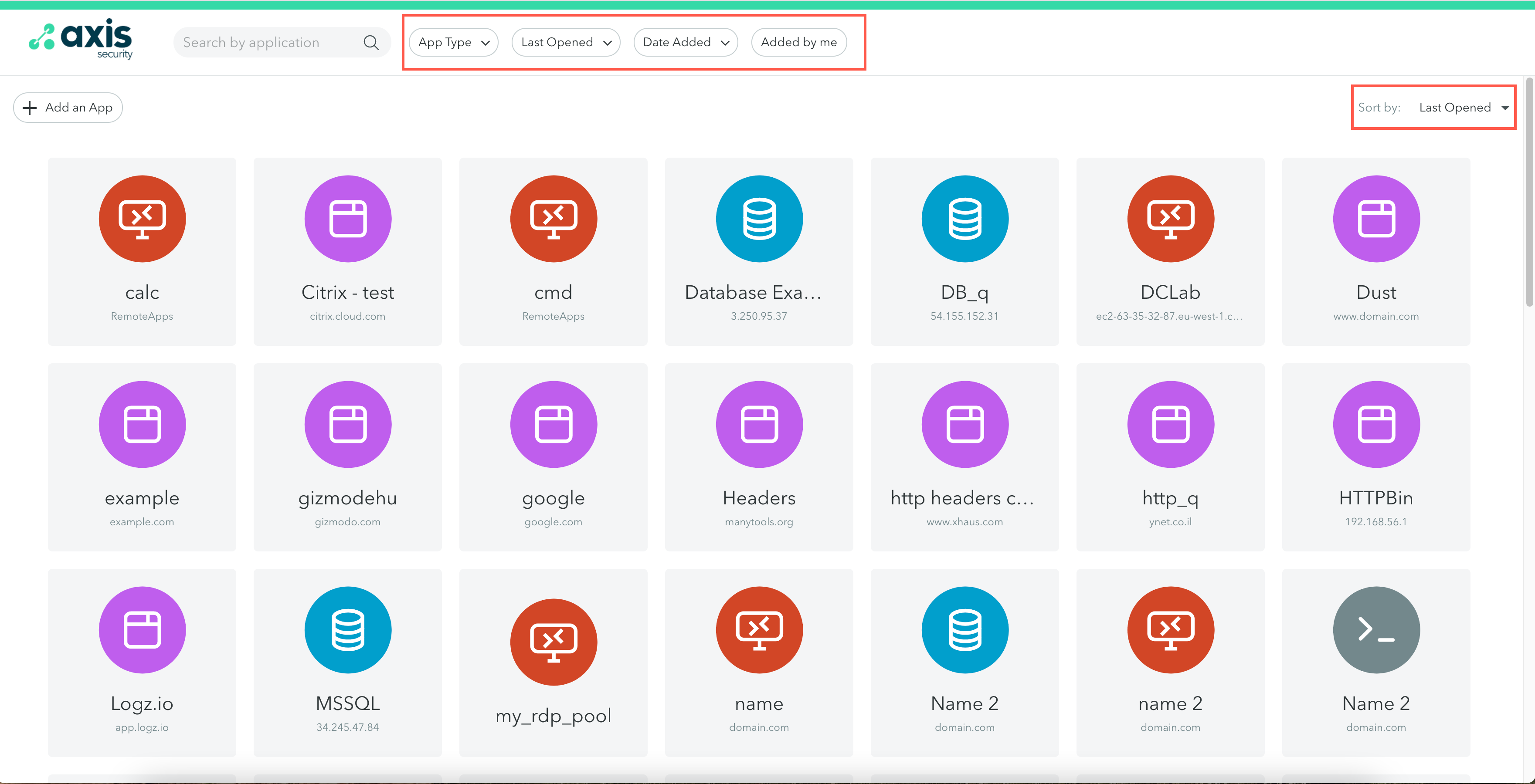Toggle the Added by me filter

click(x=798, y=42)
